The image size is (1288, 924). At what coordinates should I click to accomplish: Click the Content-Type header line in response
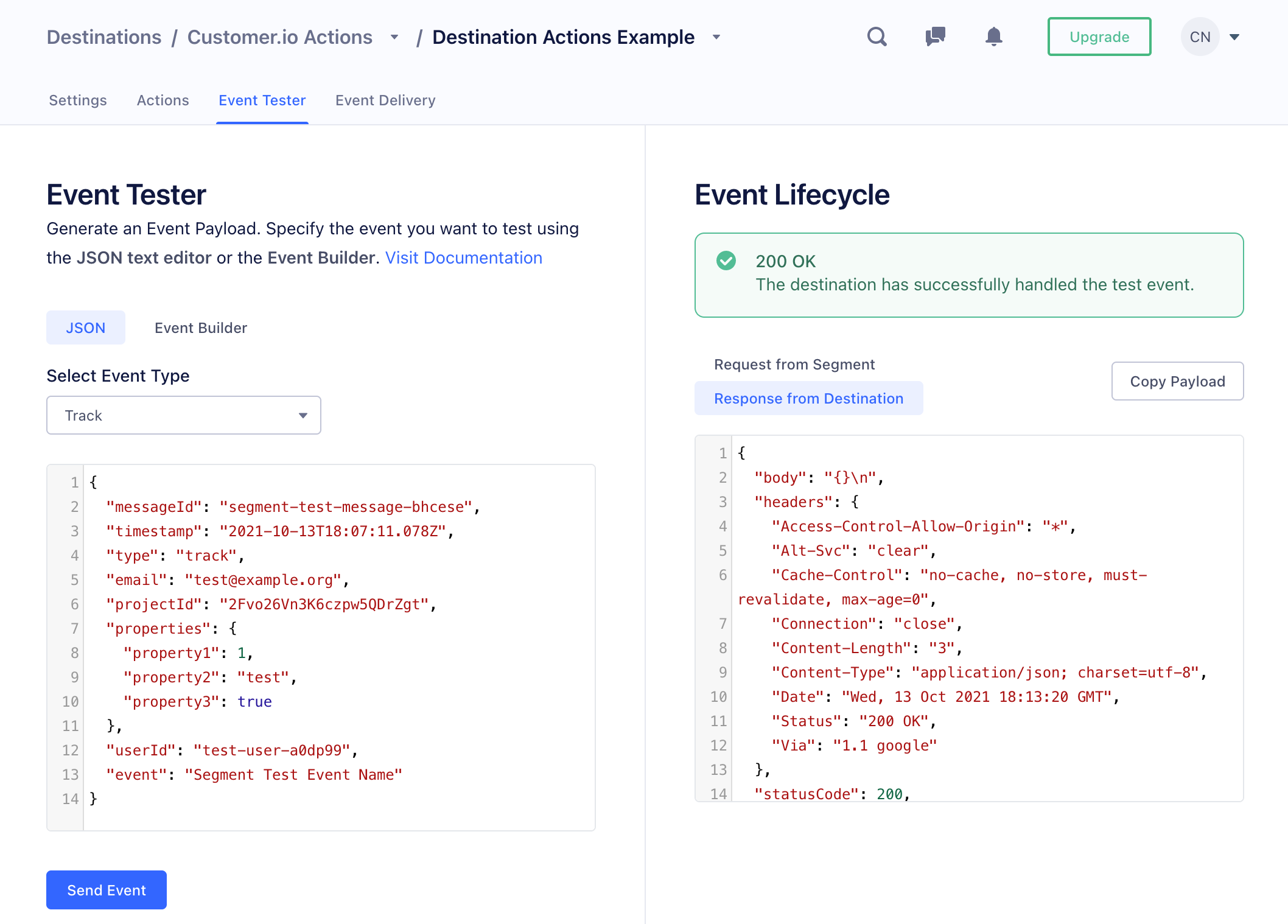(x=989, y=672)
